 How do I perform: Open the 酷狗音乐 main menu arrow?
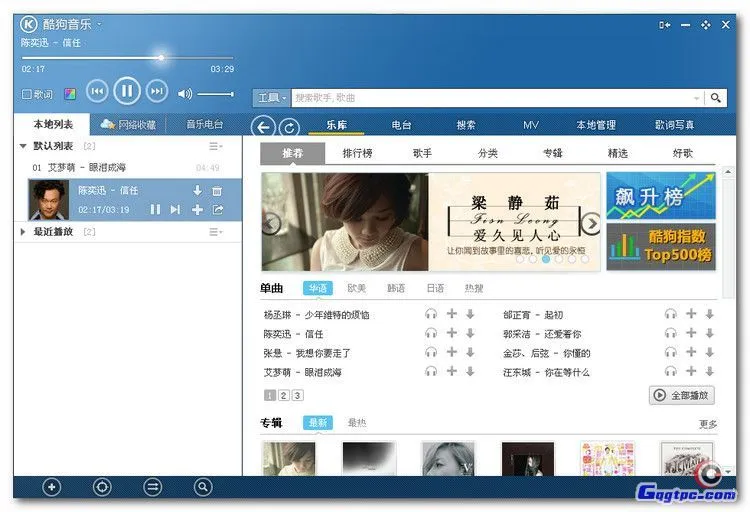(x=99, y=24)
